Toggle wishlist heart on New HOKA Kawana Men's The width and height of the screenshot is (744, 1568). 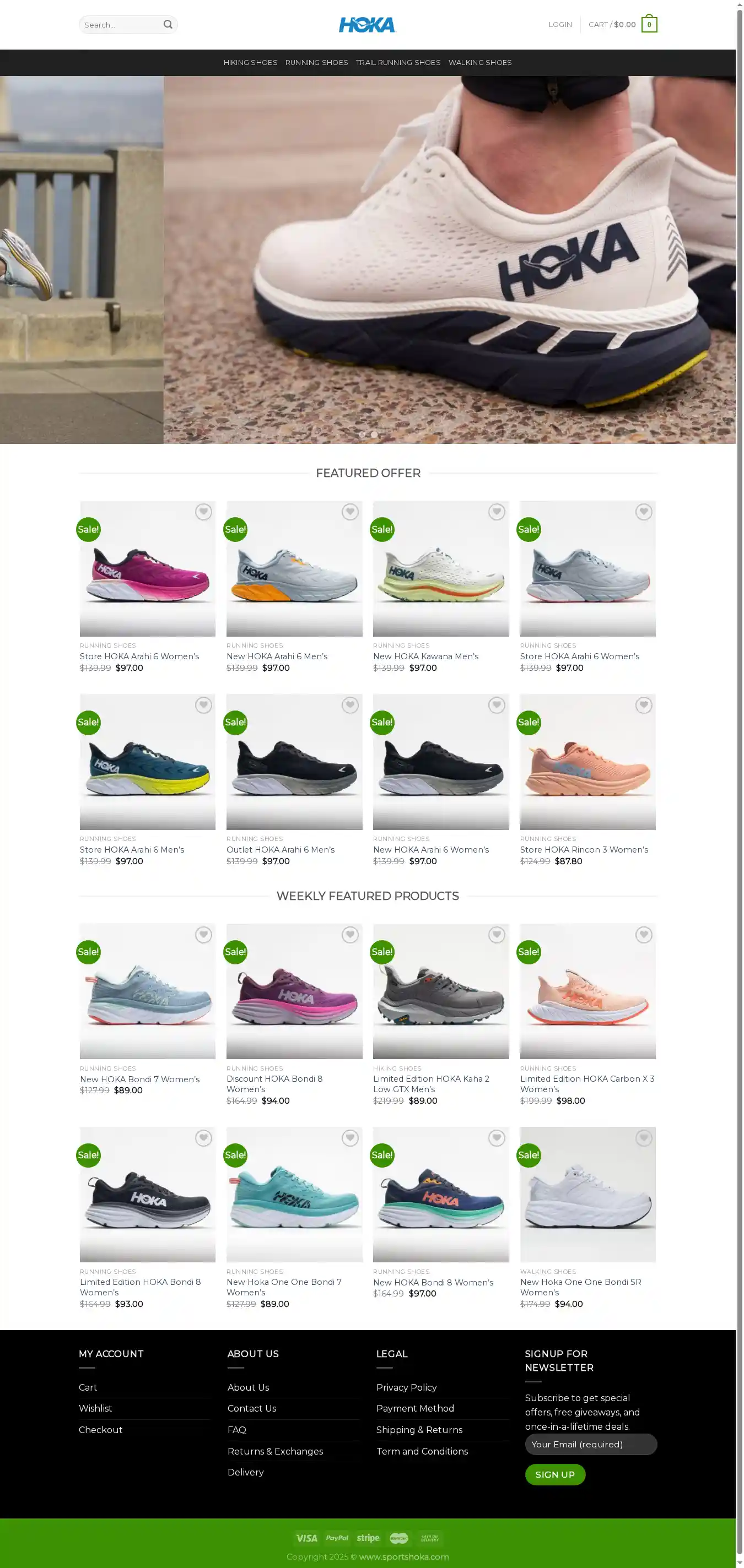(497, 512)
